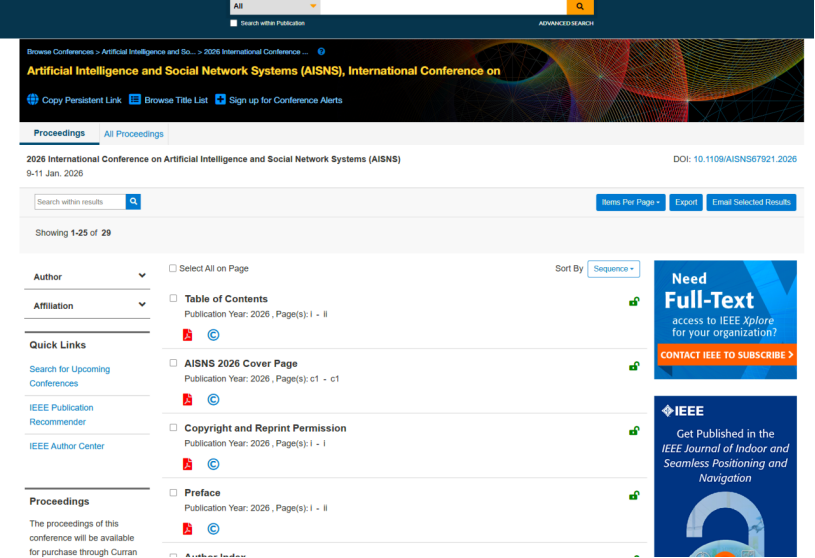Expand the Author filter section

coord(87,277)
